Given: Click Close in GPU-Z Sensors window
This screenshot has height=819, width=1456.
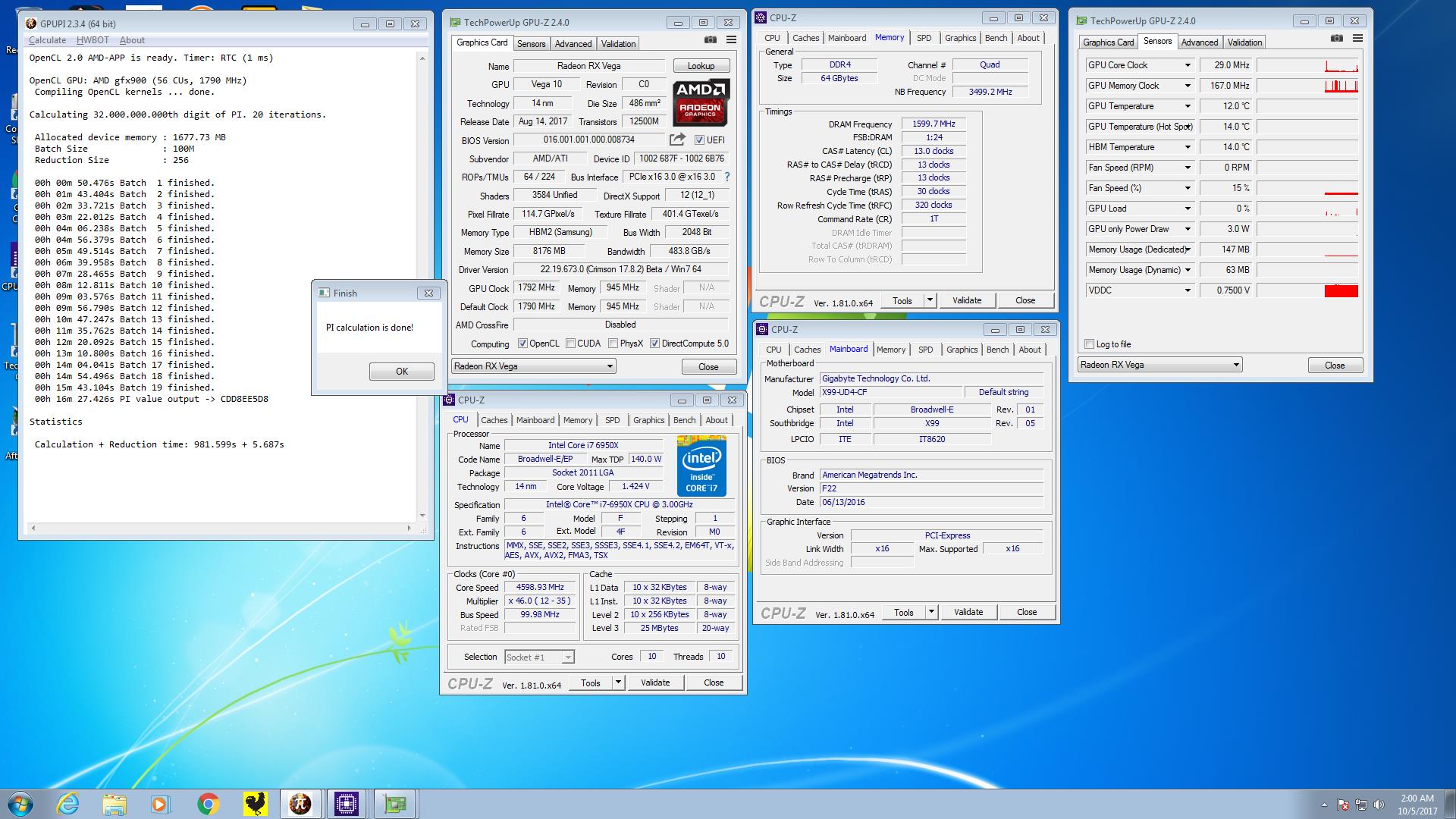Looking at the screenshot, I should click(x=1335, y=366).
